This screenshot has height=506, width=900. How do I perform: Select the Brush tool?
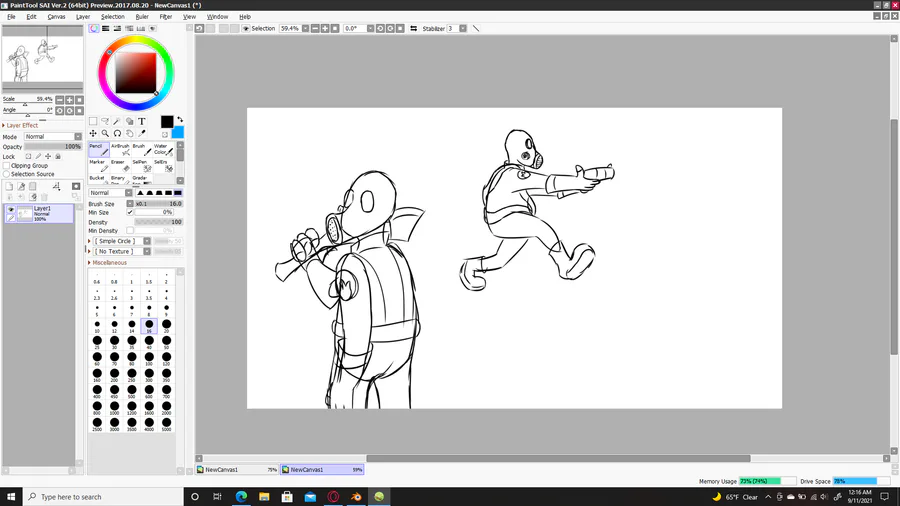tap(142, 149)
